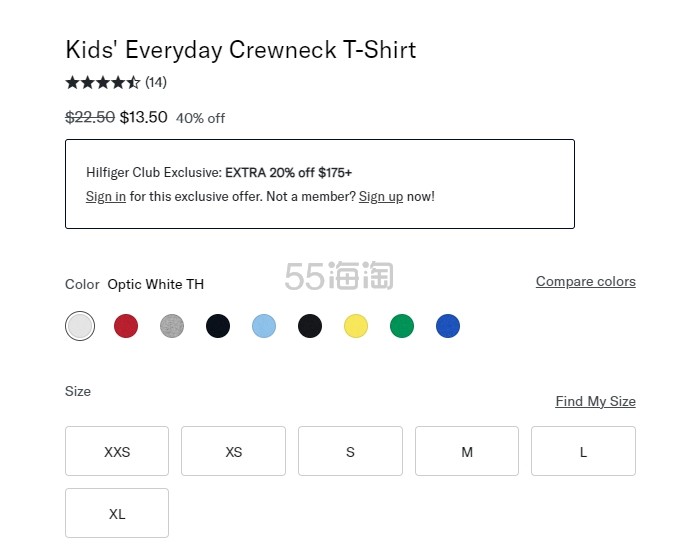Select size XL
This screenshot has width=678, height=551.
coord(117,514)
